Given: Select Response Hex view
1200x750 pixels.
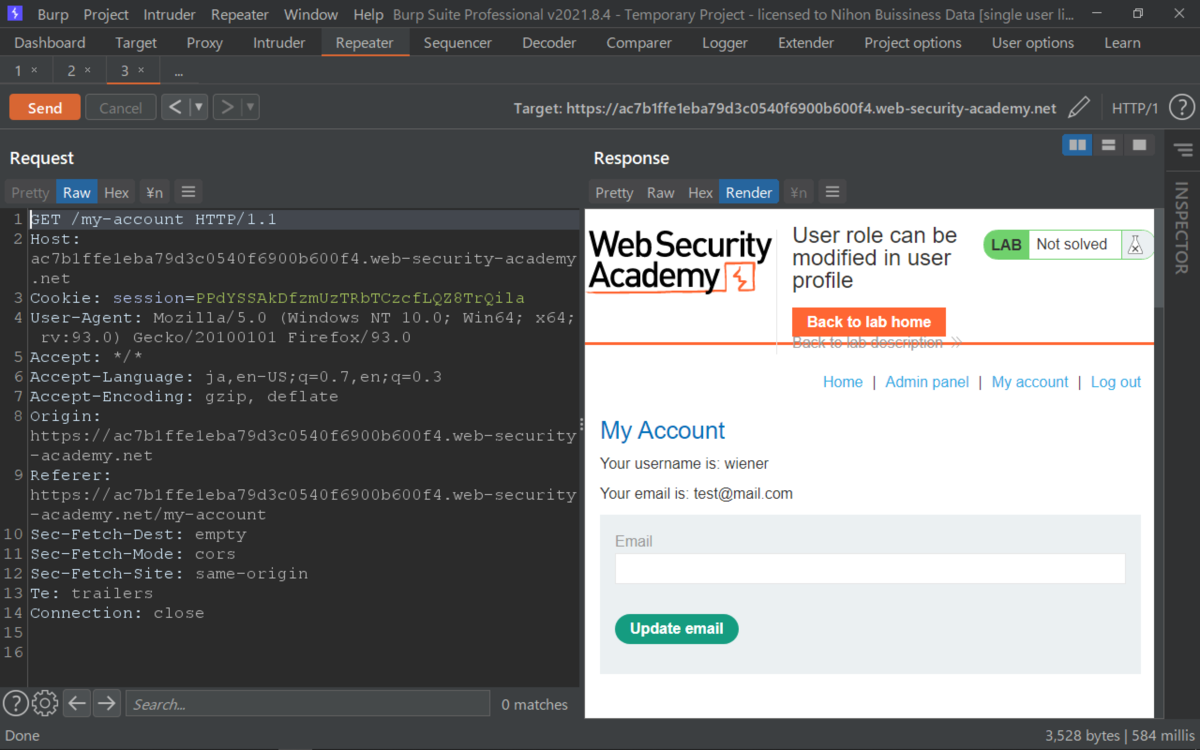Looking at the screenshot, I should click(701, 192).
